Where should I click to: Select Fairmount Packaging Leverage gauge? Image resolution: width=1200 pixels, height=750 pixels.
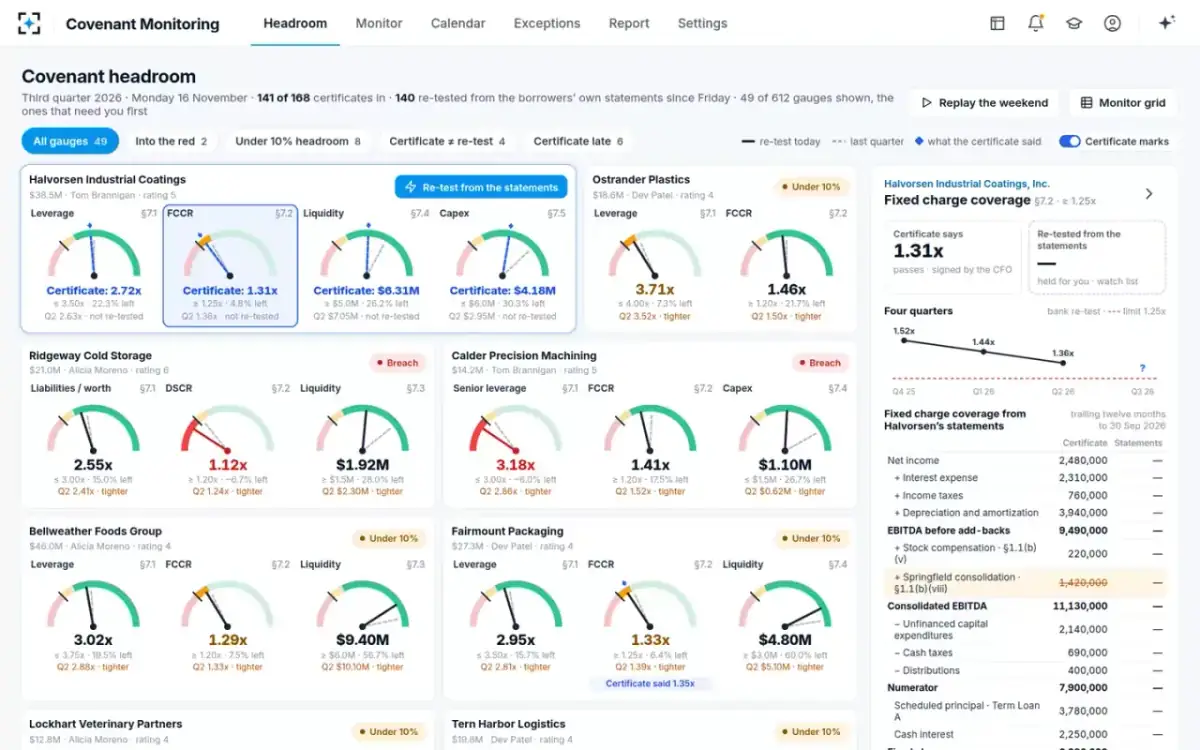click(516, 615)
